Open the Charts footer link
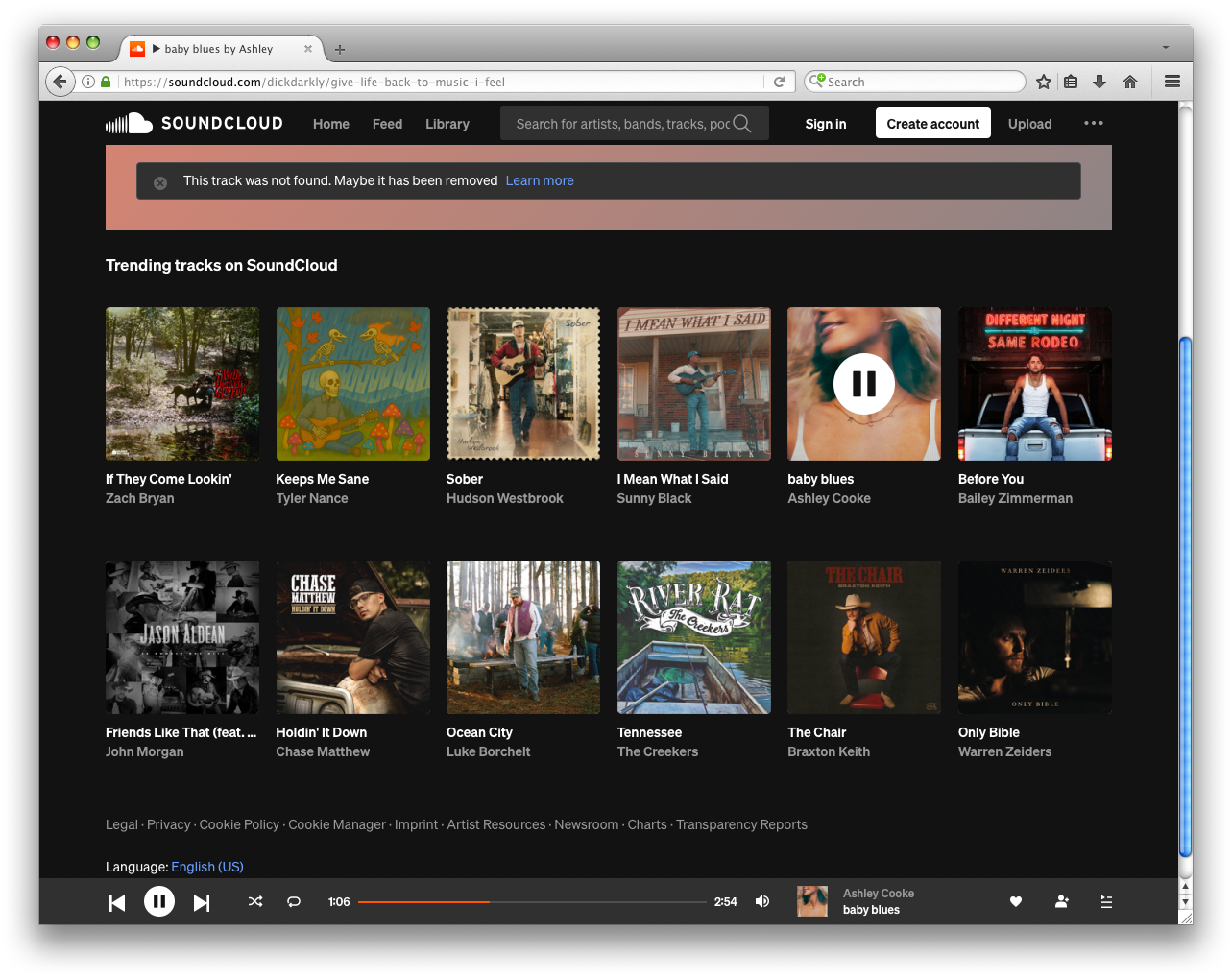1232x978 pixels. tap(647, 824)
